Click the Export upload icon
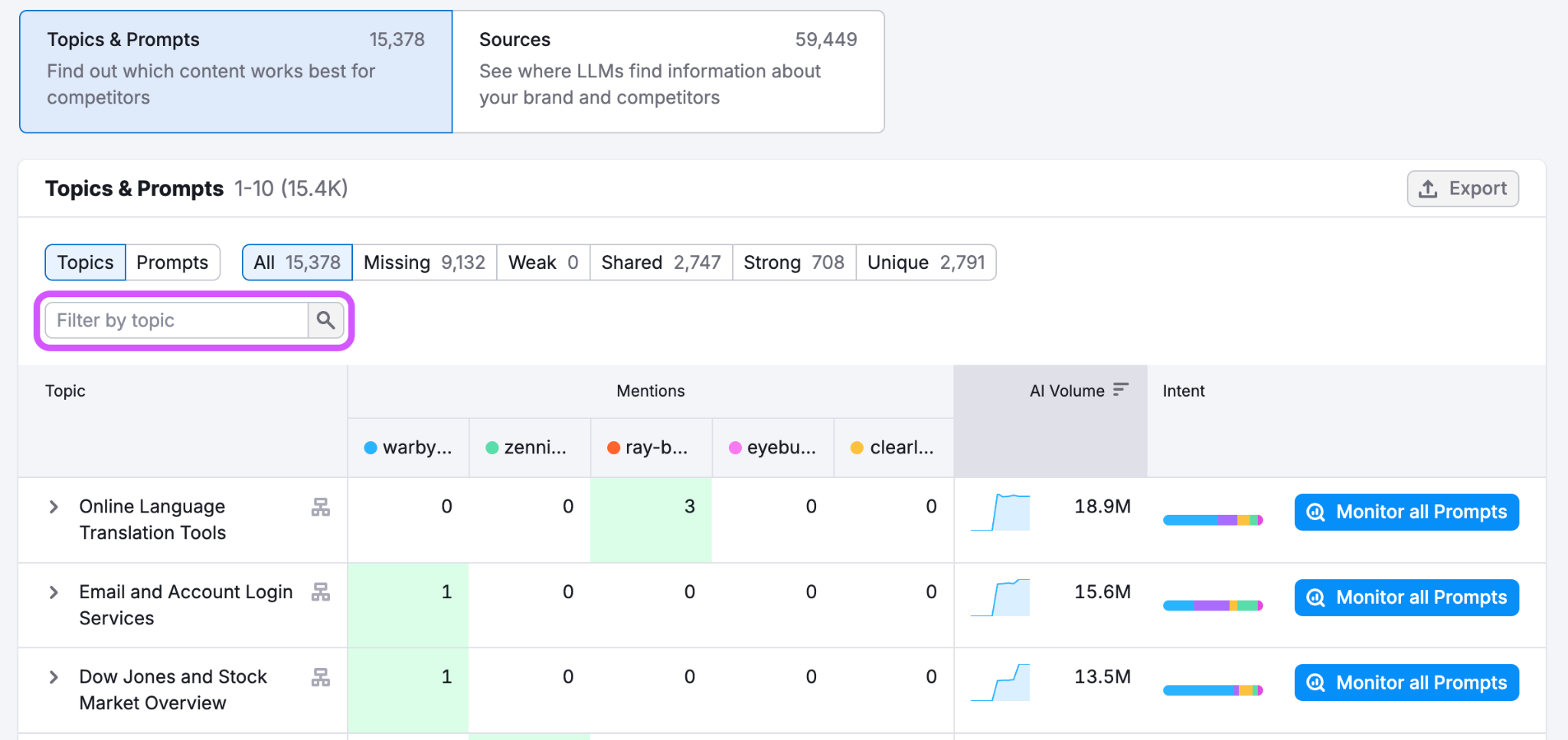The height and width of the screenshot is (740, 1568). 1429,188
